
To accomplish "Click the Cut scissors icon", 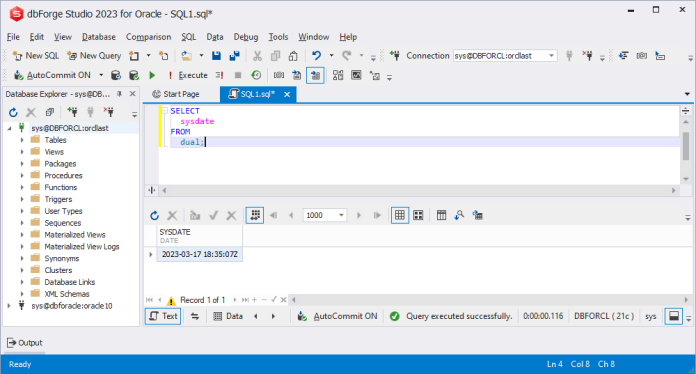I will [x=257, y=56].
